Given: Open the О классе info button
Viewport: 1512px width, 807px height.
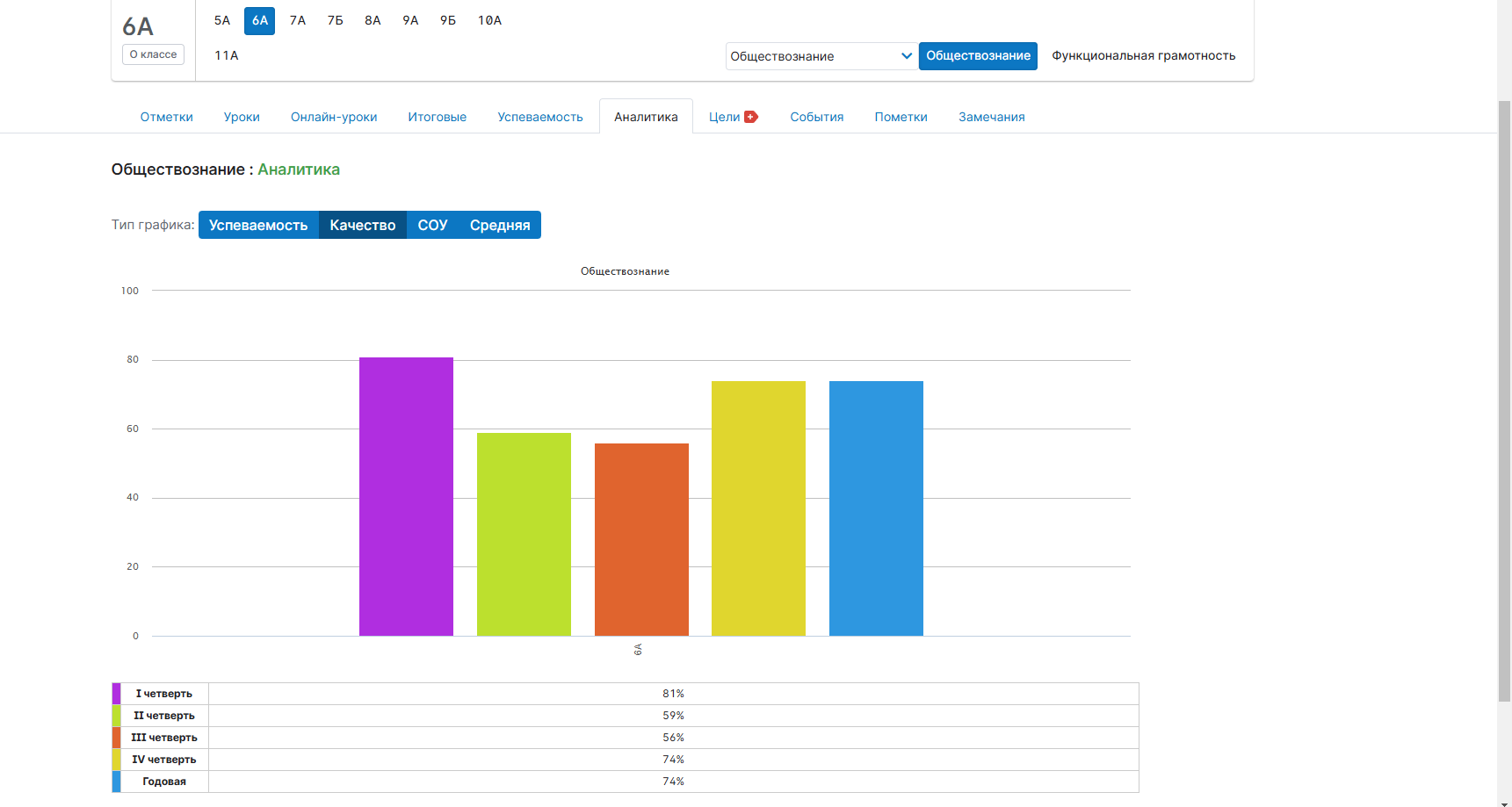Looking at the screenshot, I should pos(153,54).
